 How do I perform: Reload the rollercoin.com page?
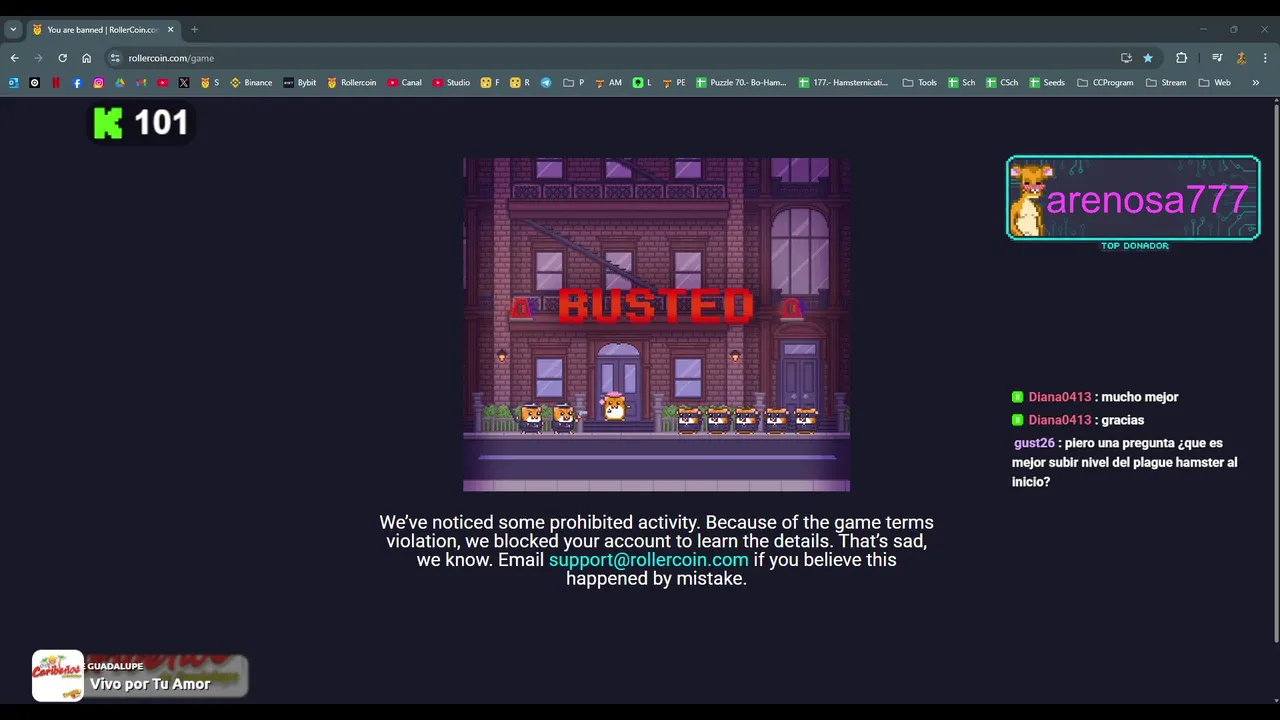pyautogui.click(x=62, y=58)
